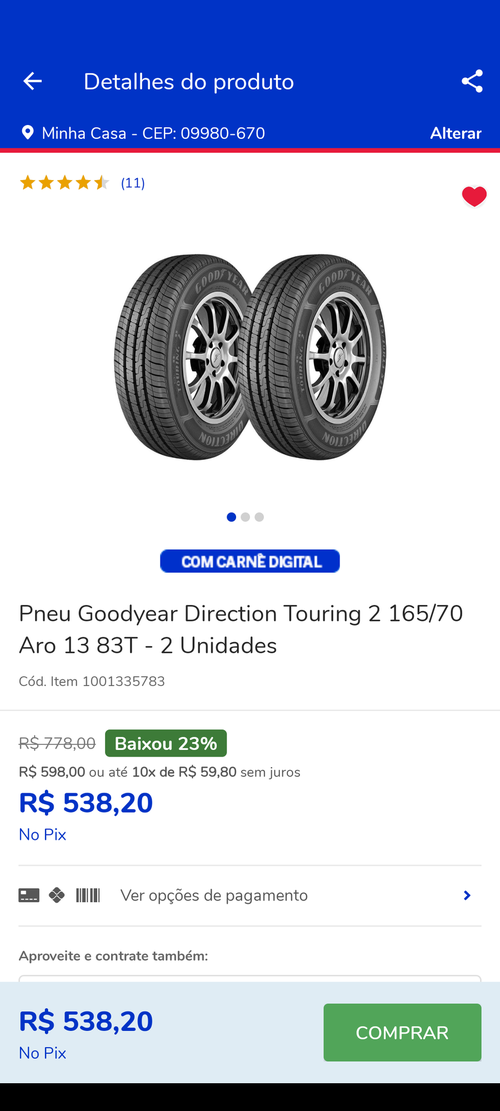This screenshot has height=1111, width=500.
Task: Tap Alterar to change CEP
Action: tap(455, 133)
